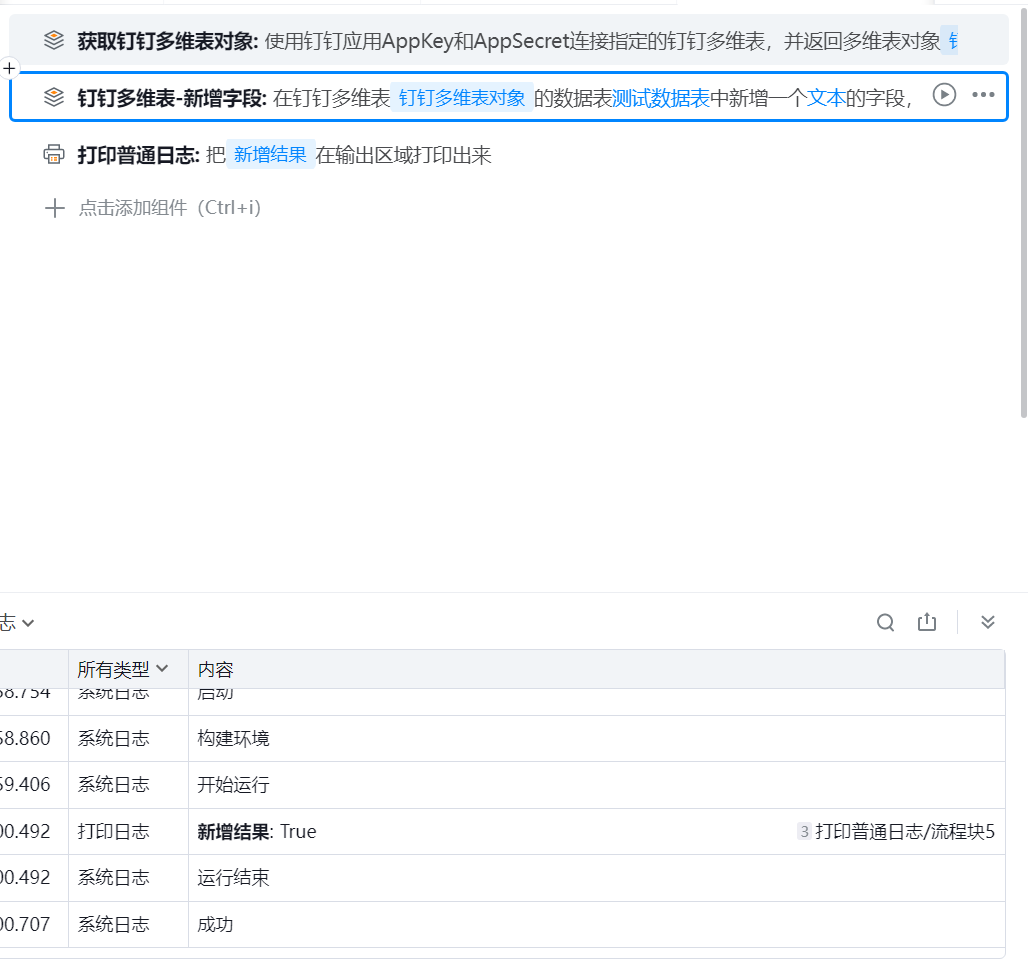Expand the log panel title dropdown

(27, 623)
